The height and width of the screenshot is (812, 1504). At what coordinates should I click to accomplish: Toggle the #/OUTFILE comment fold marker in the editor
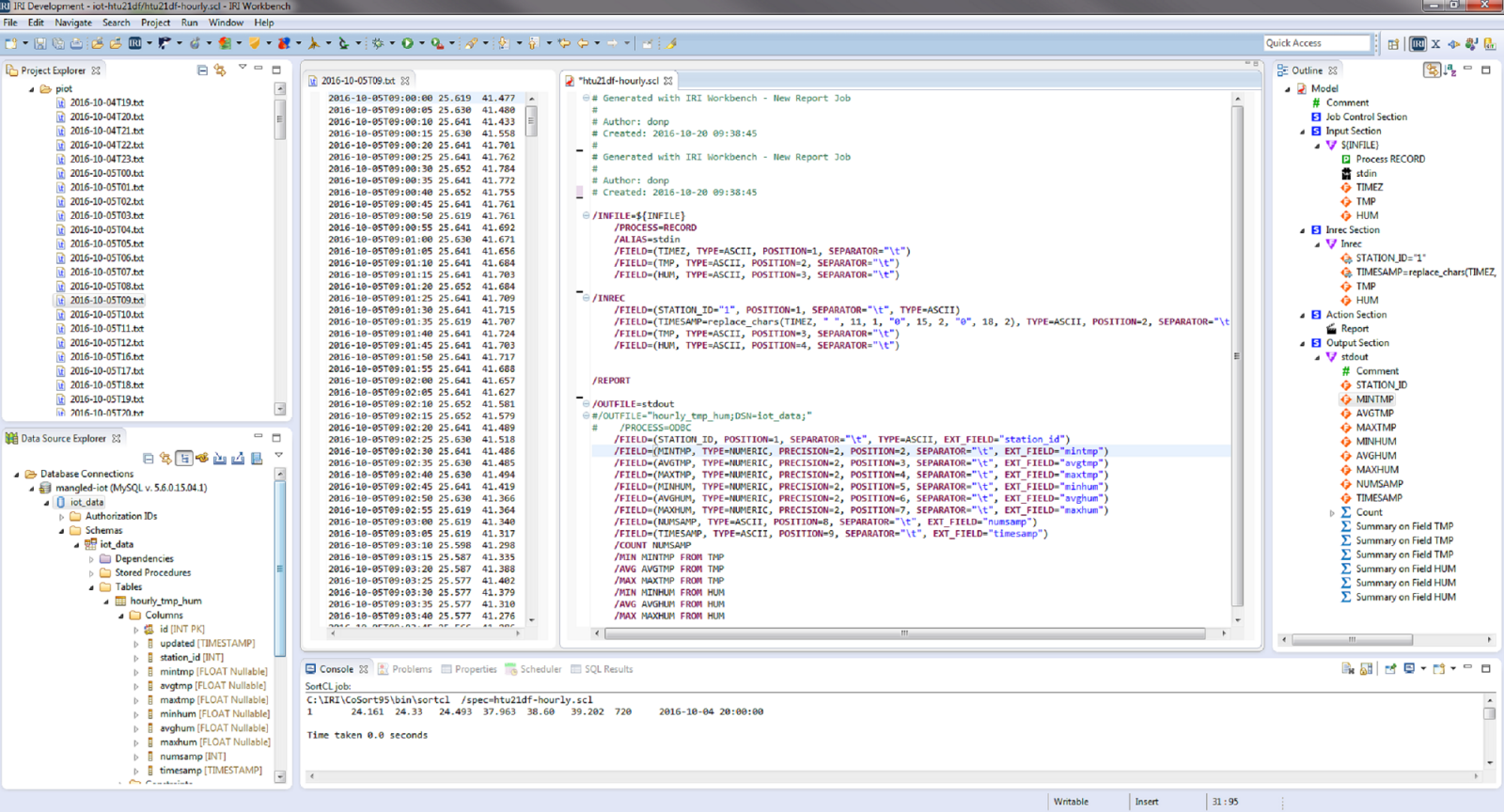[586, 415]
